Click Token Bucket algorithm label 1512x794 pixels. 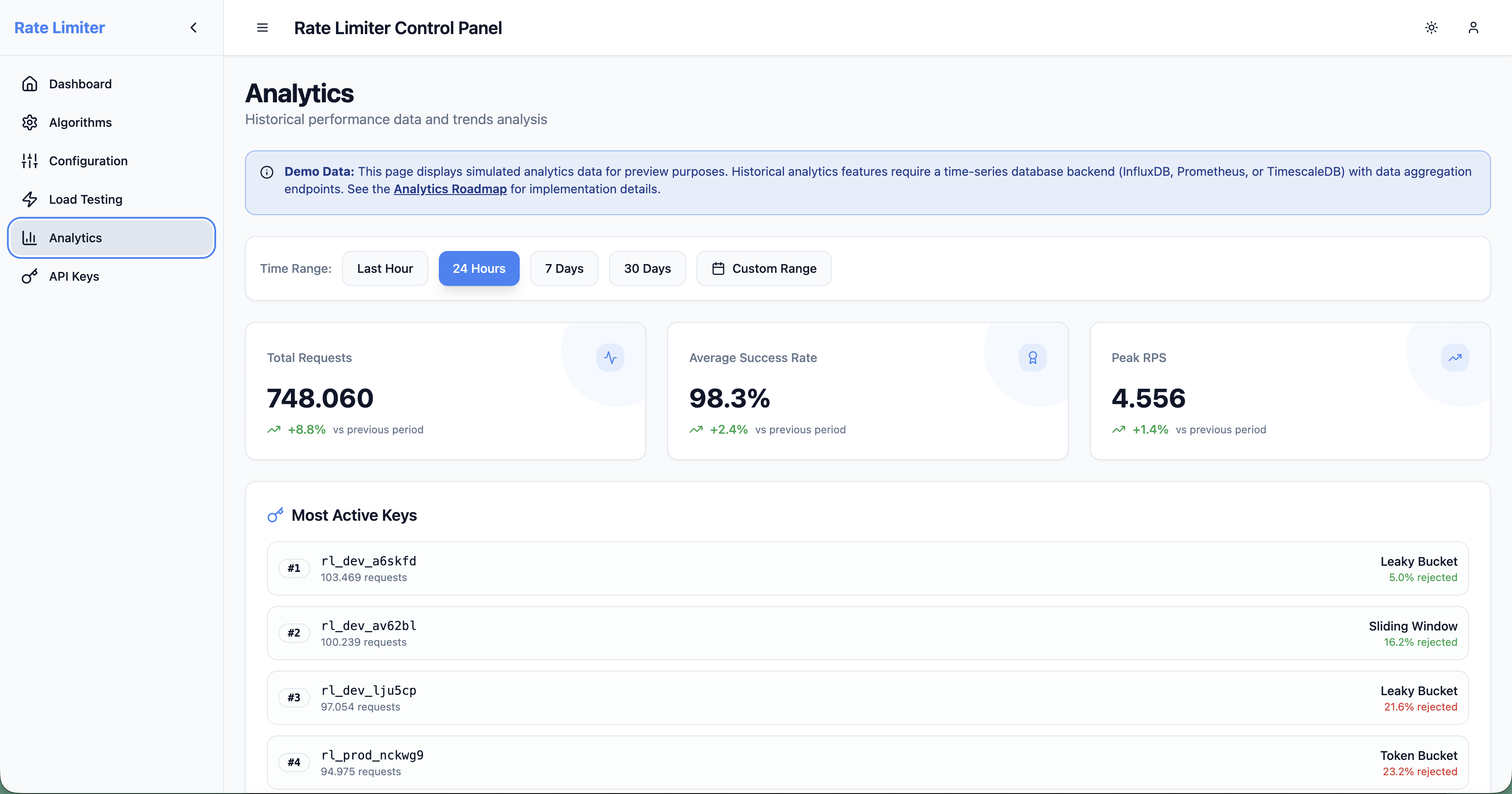click(x=1419, y=756)
